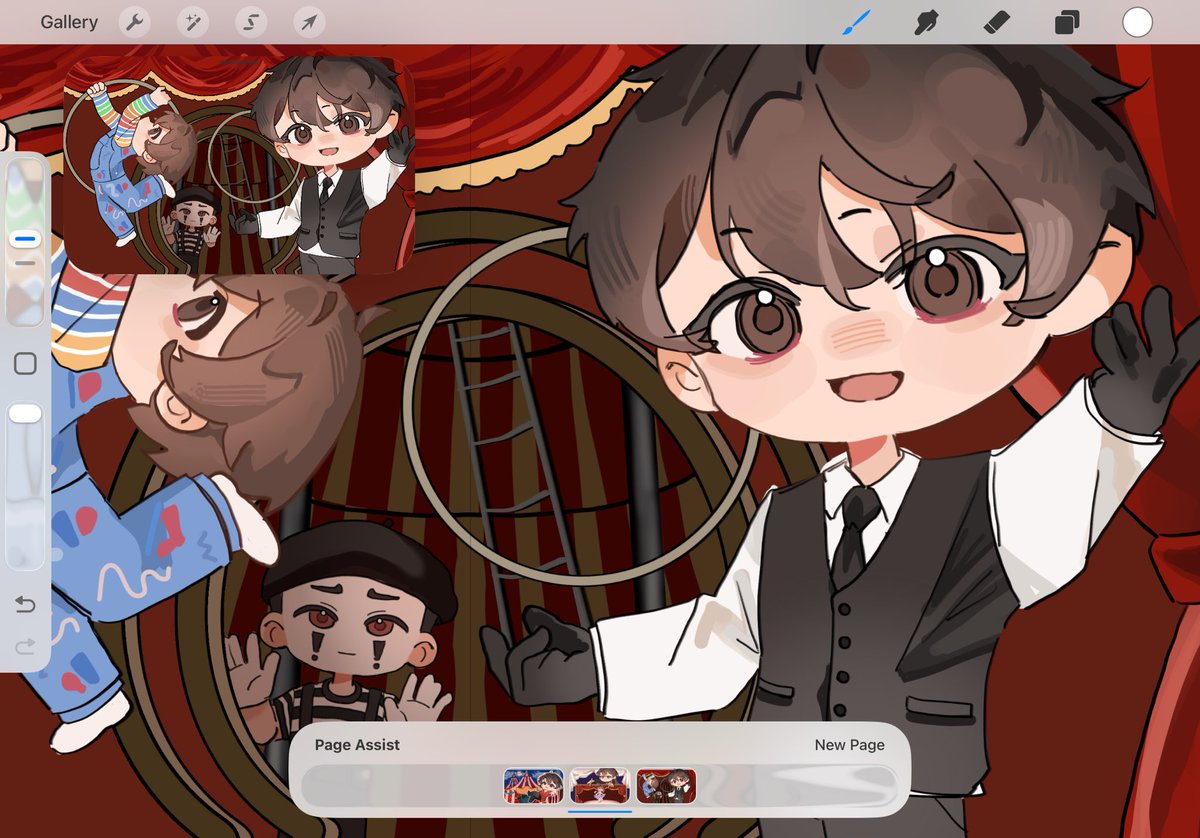Click the brush opacity slider handle
The width and height of the screenshot is (1200, 838).
tap(25, 413)
